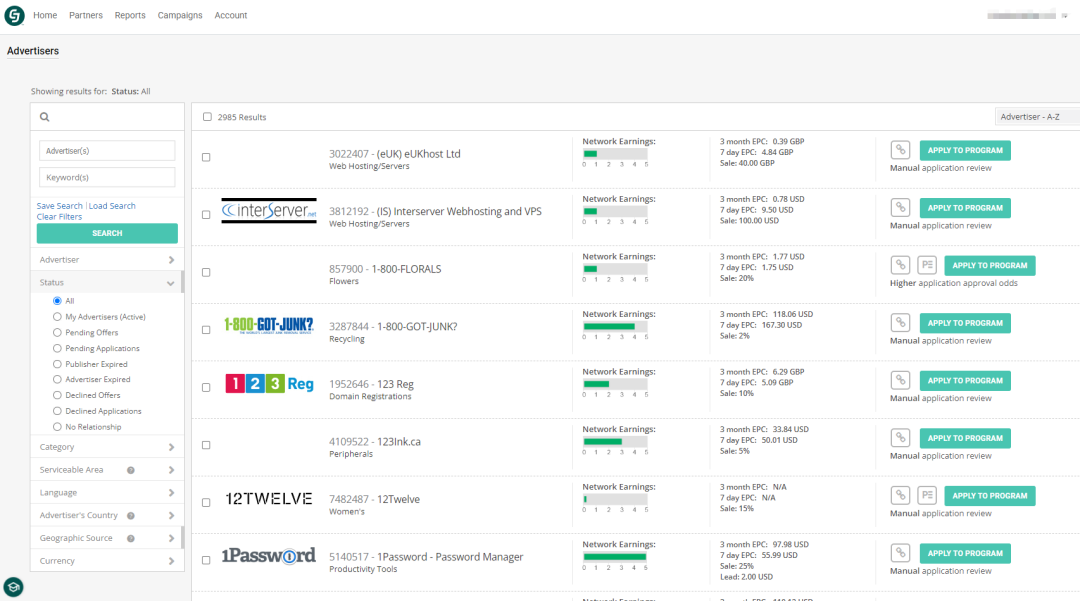The image size is (1080, 601).
Task: Select Publisher Expired status
Action: 57,364
